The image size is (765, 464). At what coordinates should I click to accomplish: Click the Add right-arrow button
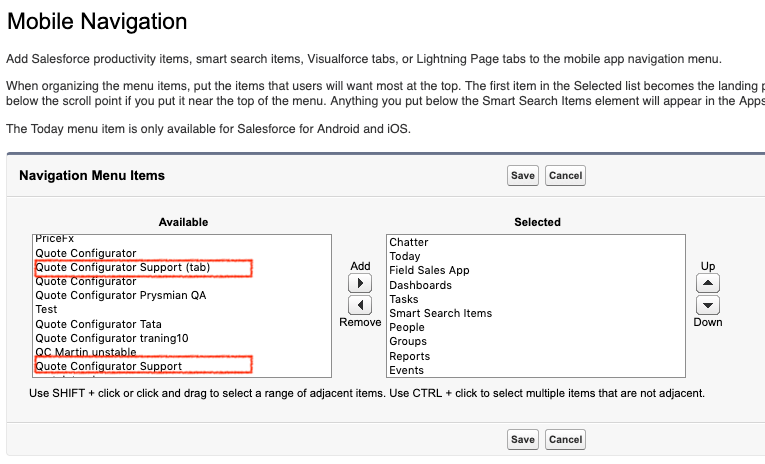[360, 283]
